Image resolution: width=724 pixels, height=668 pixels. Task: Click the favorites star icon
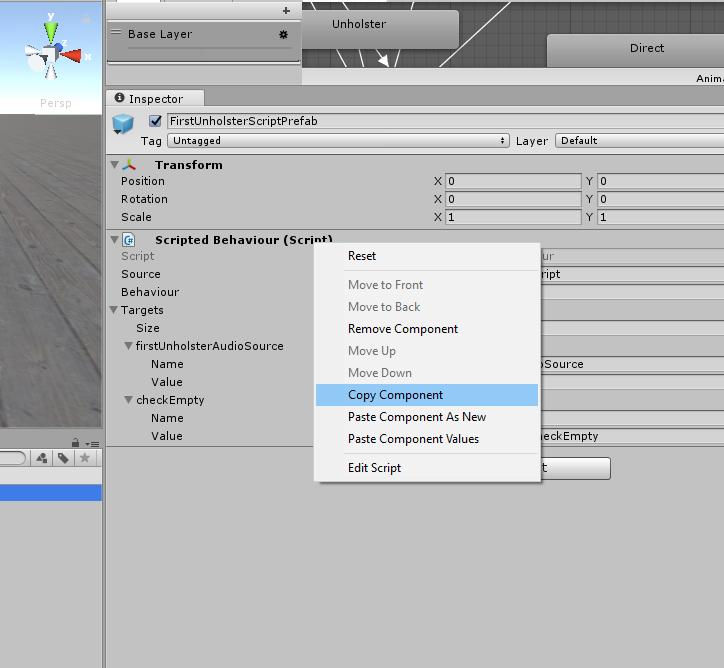coord(86,458)
